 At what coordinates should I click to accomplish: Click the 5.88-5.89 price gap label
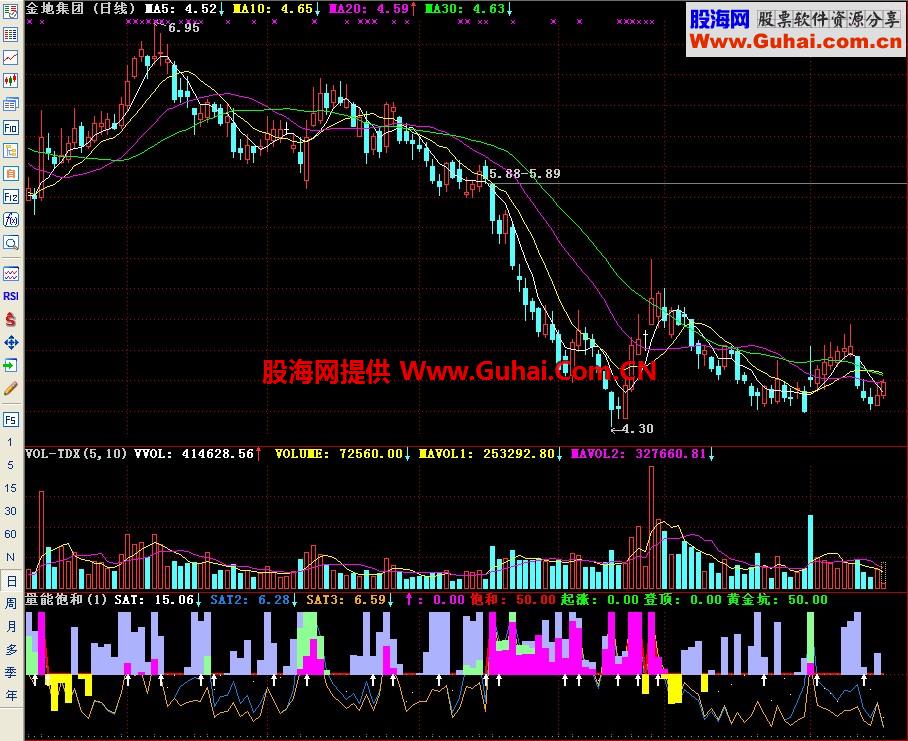point(525,173)
